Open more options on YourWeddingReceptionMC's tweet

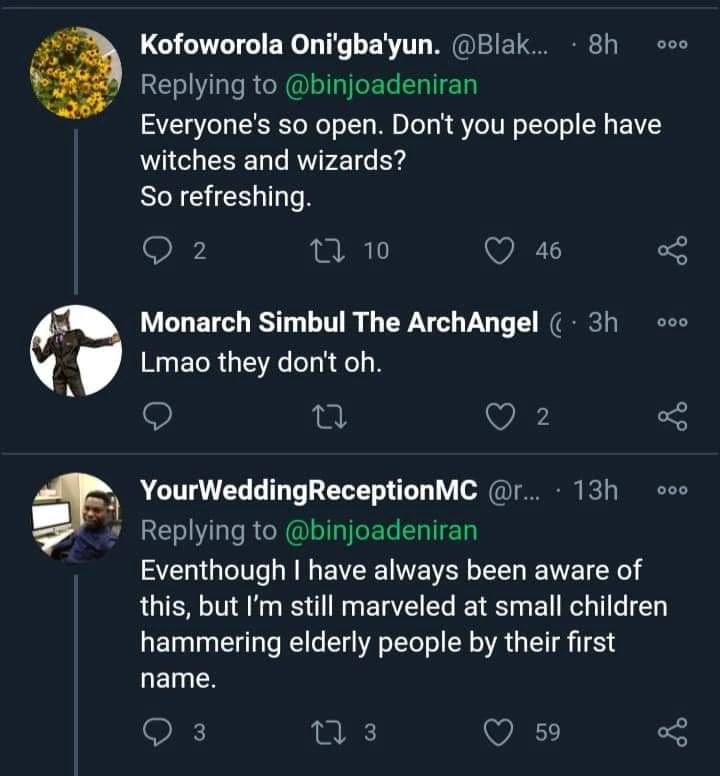tap(673, 491)
